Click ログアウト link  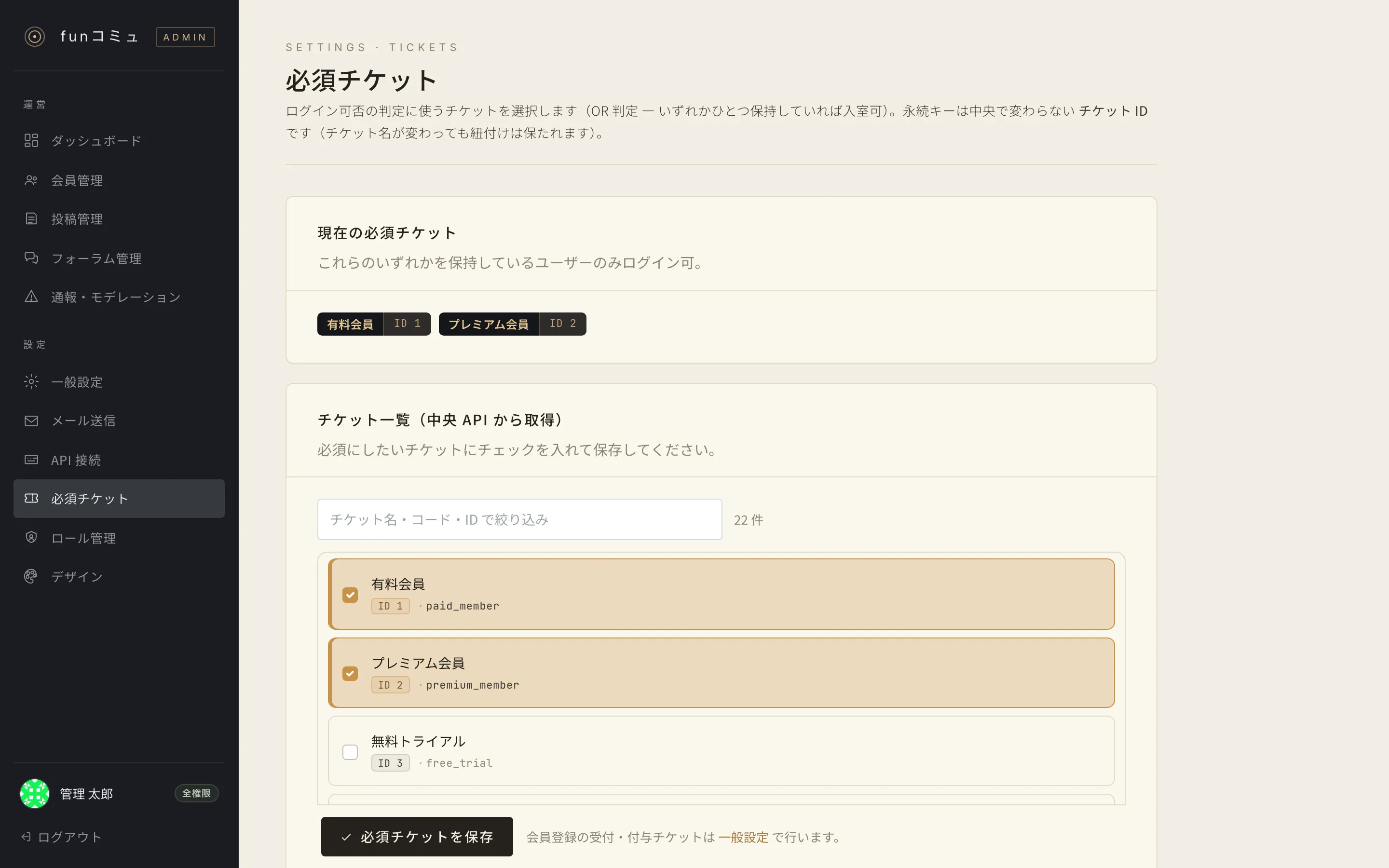(61, 837)
